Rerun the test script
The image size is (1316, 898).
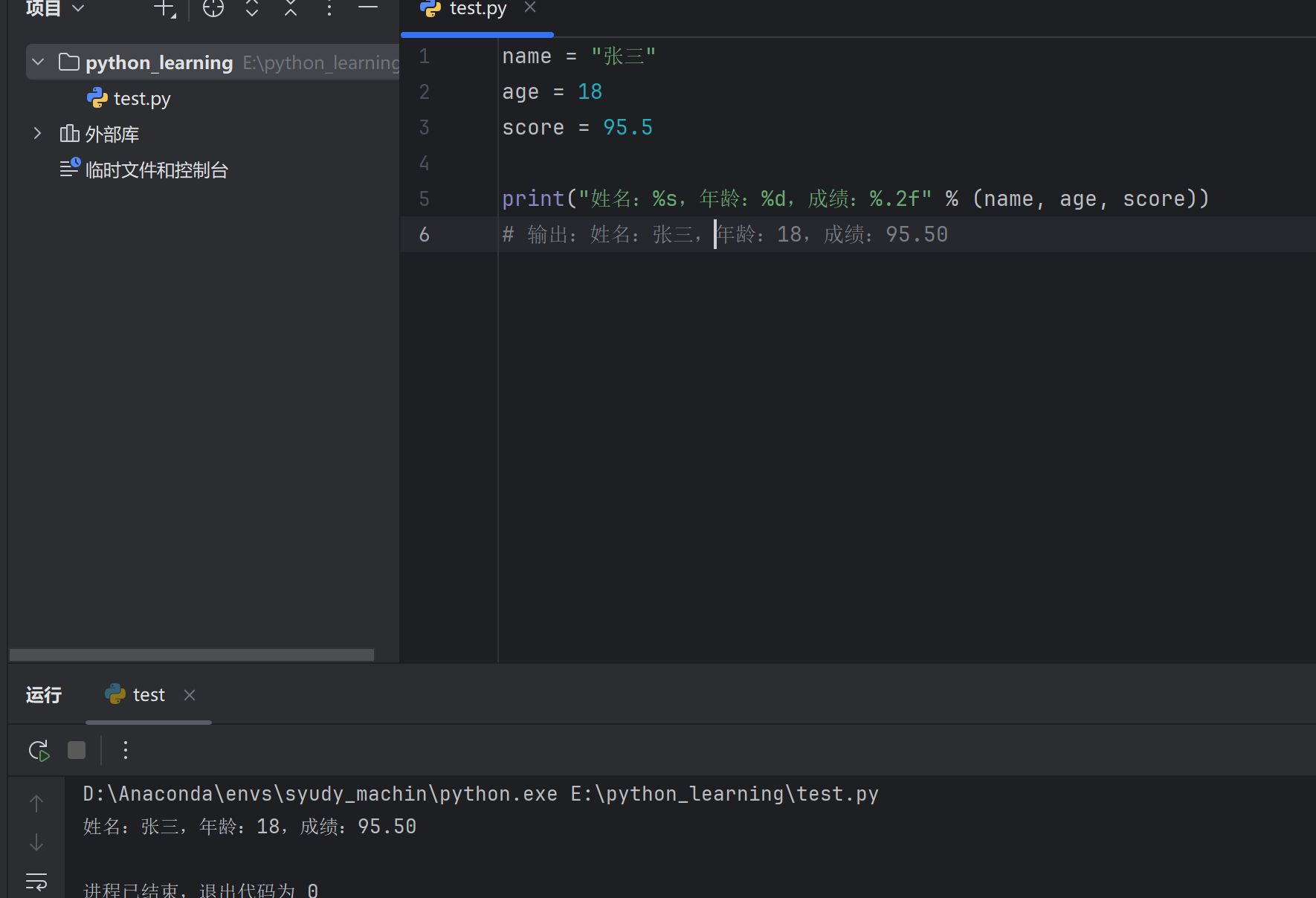[x=39, y=751]
